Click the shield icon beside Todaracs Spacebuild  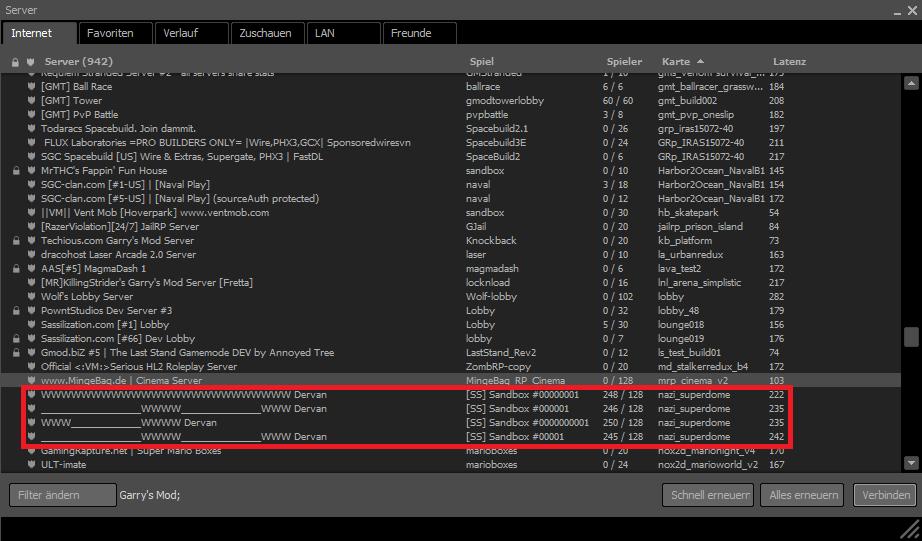click(x=31, y=128)
